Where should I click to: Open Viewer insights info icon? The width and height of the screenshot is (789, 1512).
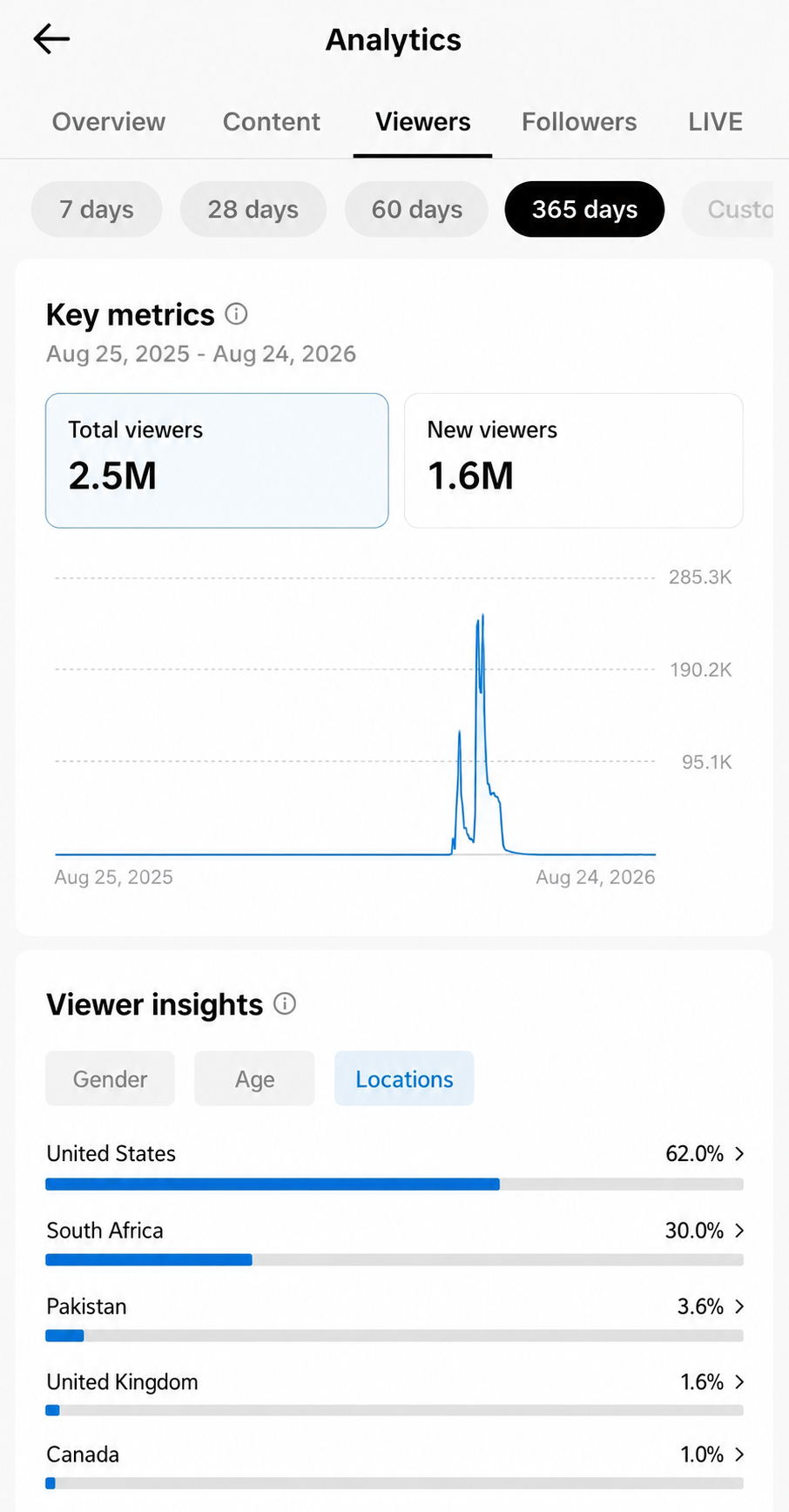click(x=285, y=1003)
